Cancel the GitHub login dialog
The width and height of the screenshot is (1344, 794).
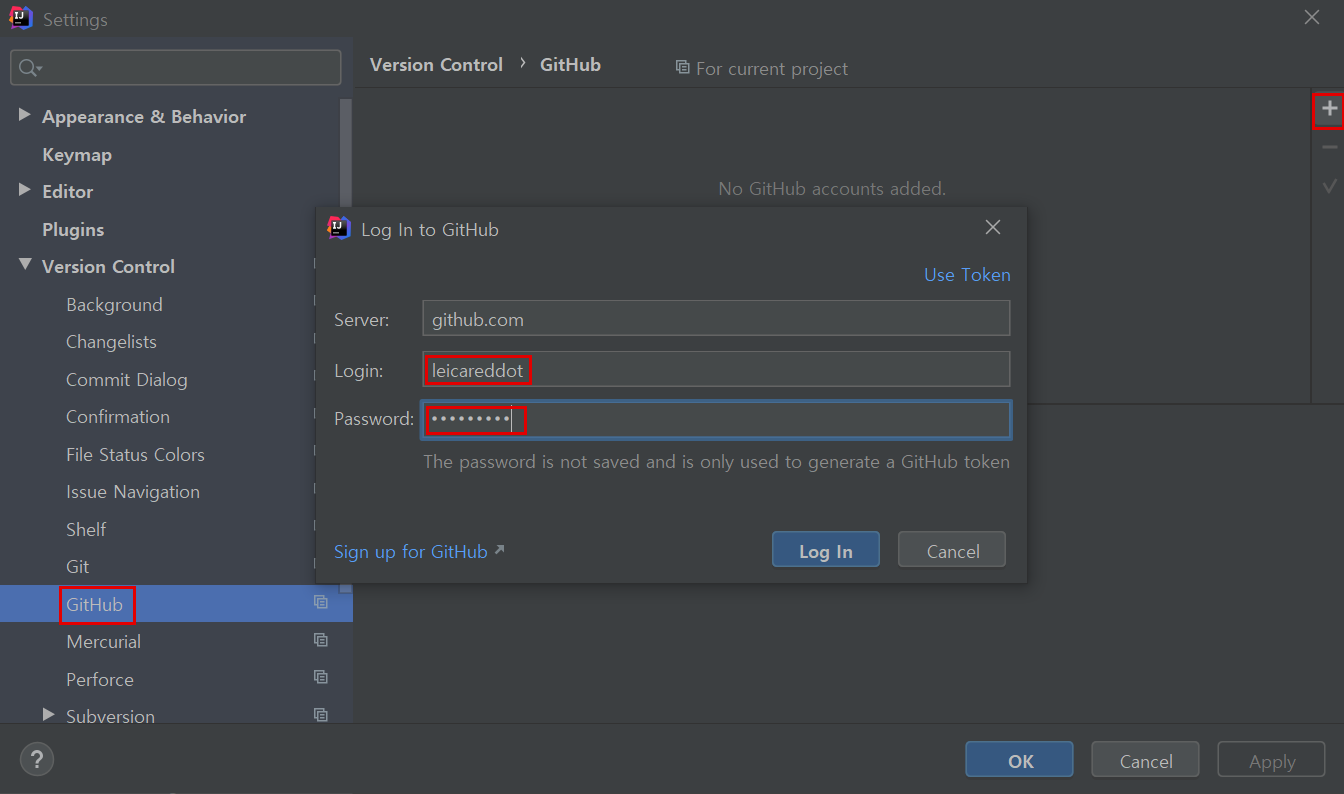(952, 550)
